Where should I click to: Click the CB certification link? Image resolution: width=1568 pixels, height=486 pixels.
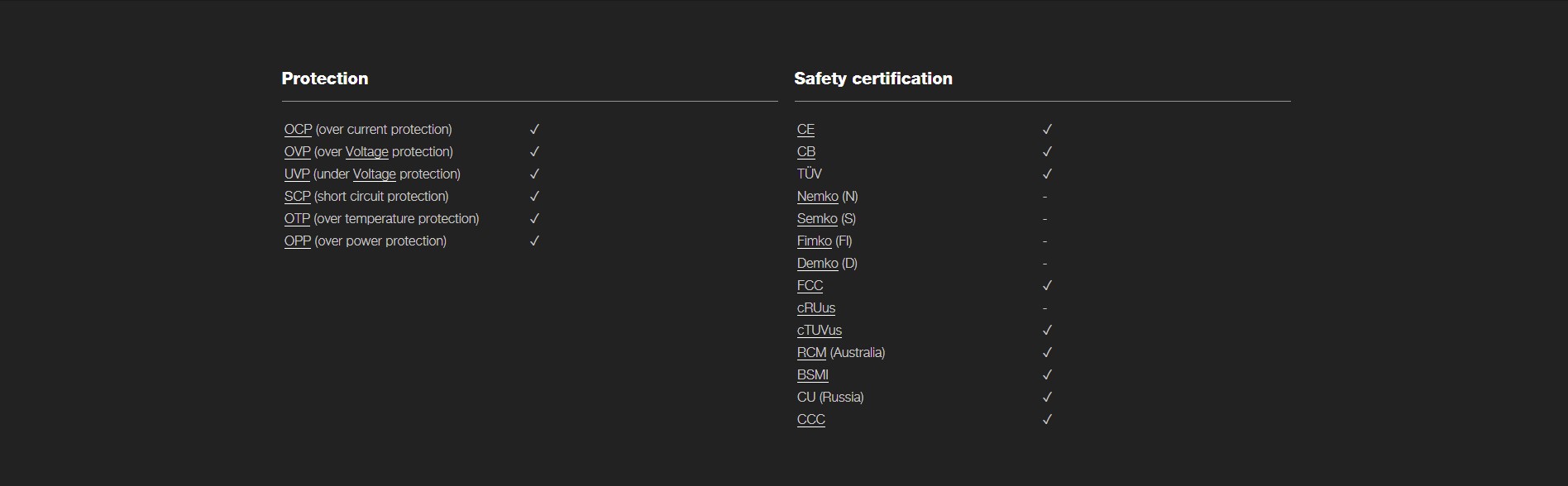806,152
